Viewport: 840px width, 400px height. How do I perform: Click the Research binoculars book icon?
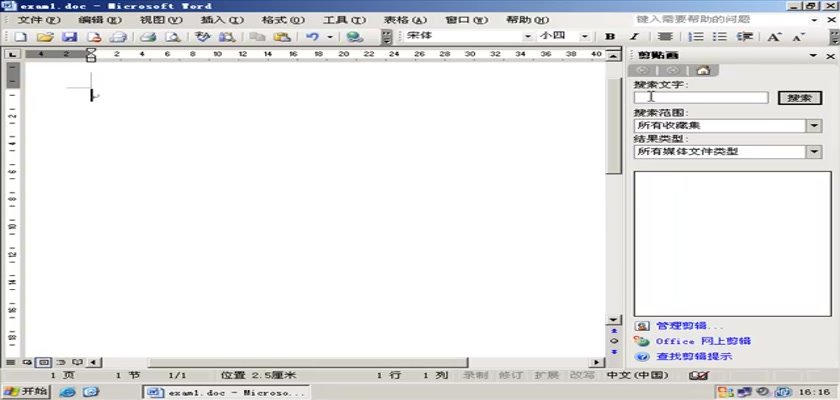tap(227, 37)
